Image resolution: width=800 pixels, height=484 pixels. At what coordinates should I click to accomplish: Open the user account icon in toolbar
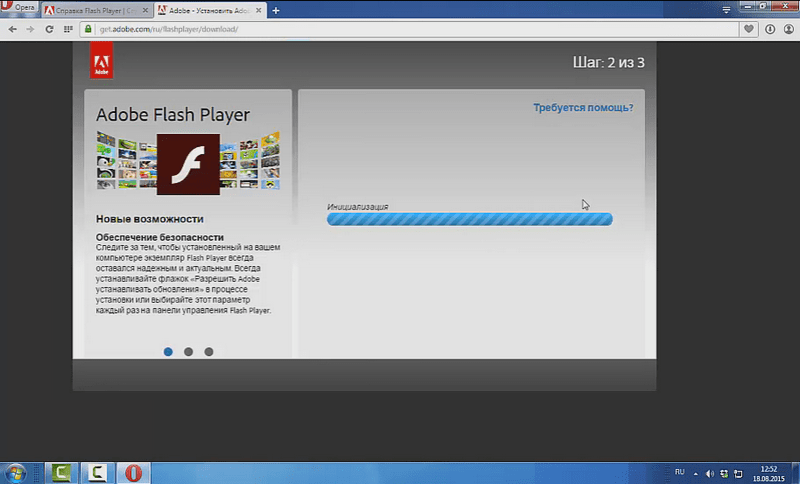[789, 29]
